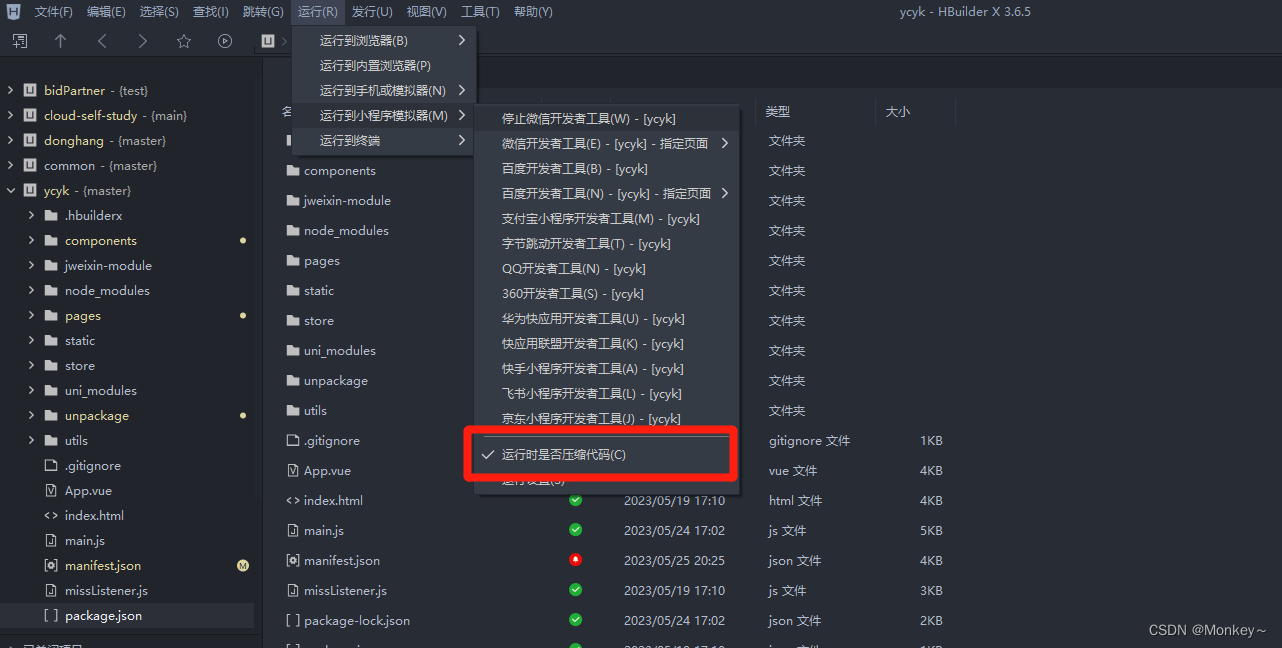The image size is (1282, 648).
Task: Open 运行到手机或模拟器(N) submenu
Action: 384,90
